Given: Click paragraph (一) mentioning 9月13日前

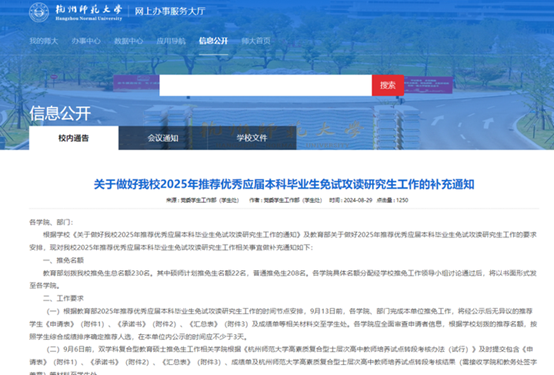Looking at the screenshot, I should coord(283,324).
